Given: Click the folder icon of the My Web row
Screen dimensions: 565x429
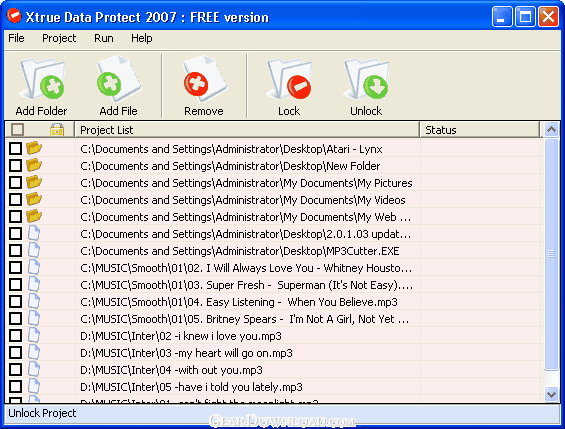Looking at the screenshot, I should 34,215.
